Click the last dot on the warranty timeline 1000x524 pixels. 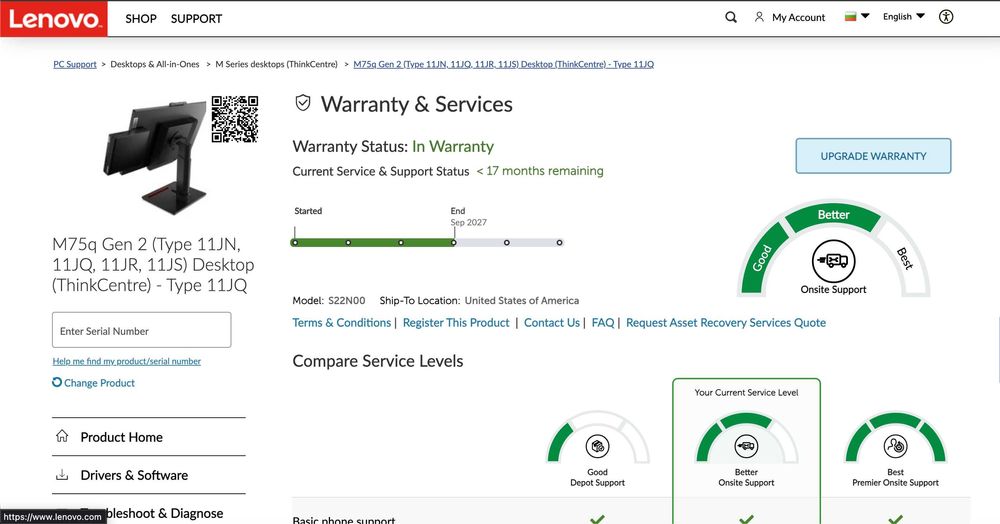(559, 242)
